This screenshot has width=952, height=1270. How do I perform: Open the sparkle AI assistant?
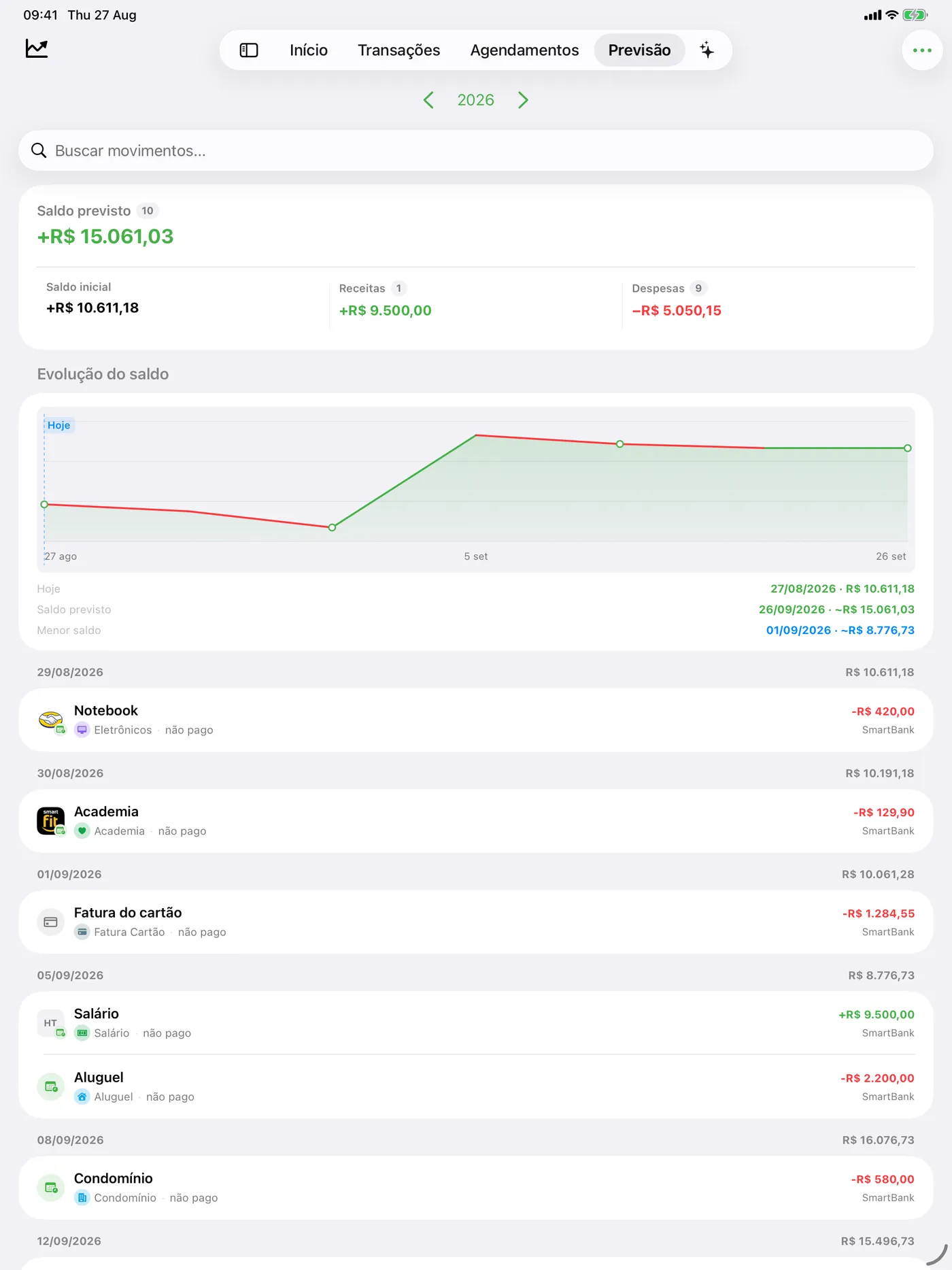click(x=707, y=50)
